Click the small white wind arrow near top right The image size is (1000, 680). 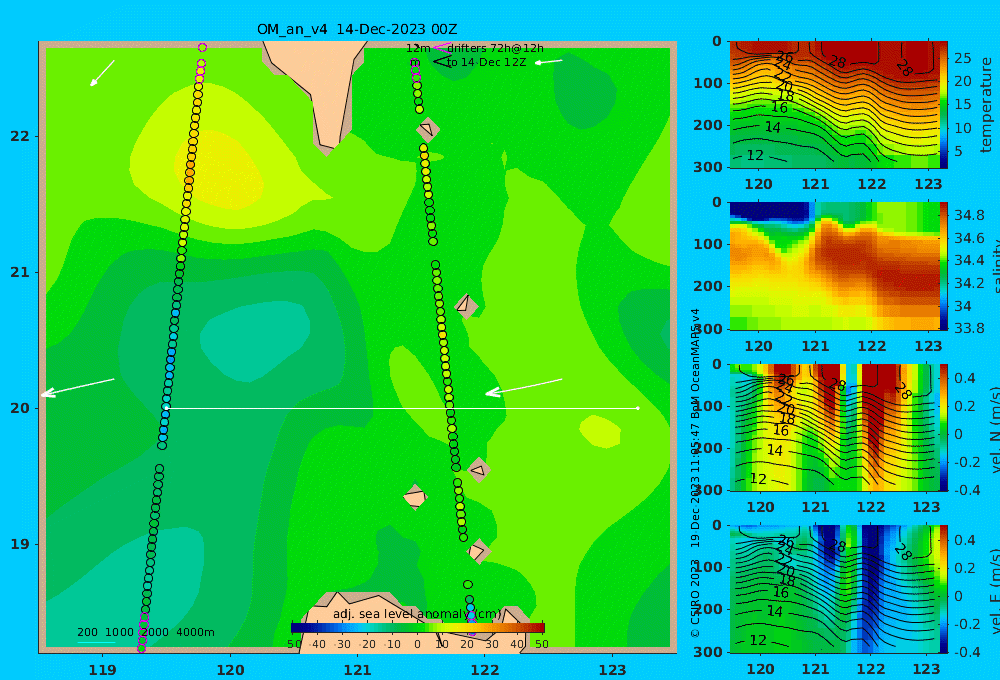tap(548, 62)
